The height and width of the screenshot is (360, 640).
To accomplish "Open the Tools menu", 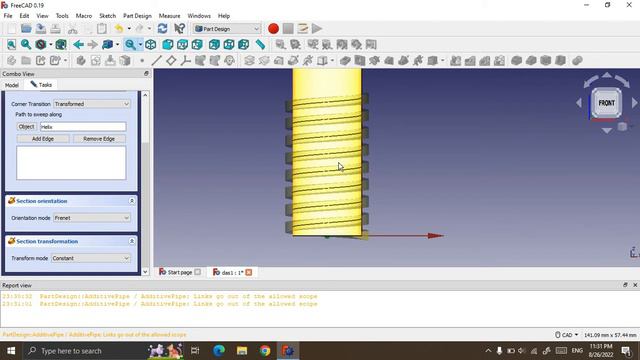I will click(62, 16).
